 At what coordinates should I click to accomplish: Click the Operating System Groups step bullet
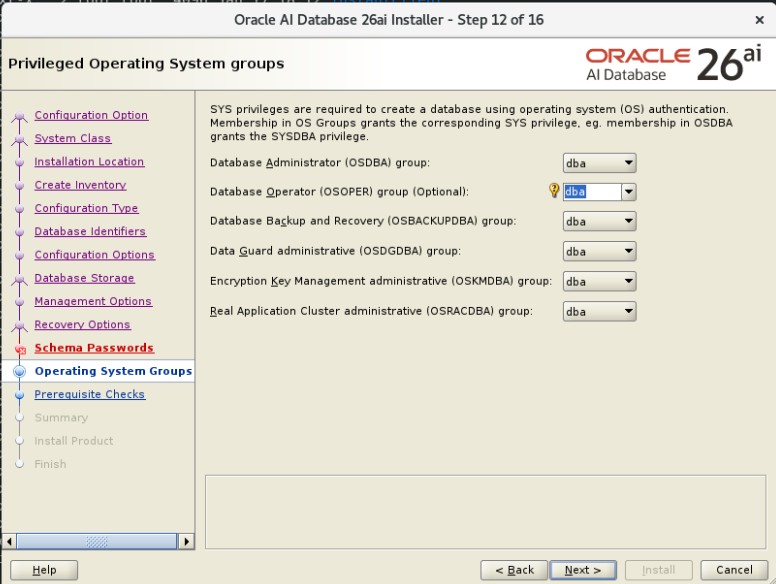(x=19, y=371)
